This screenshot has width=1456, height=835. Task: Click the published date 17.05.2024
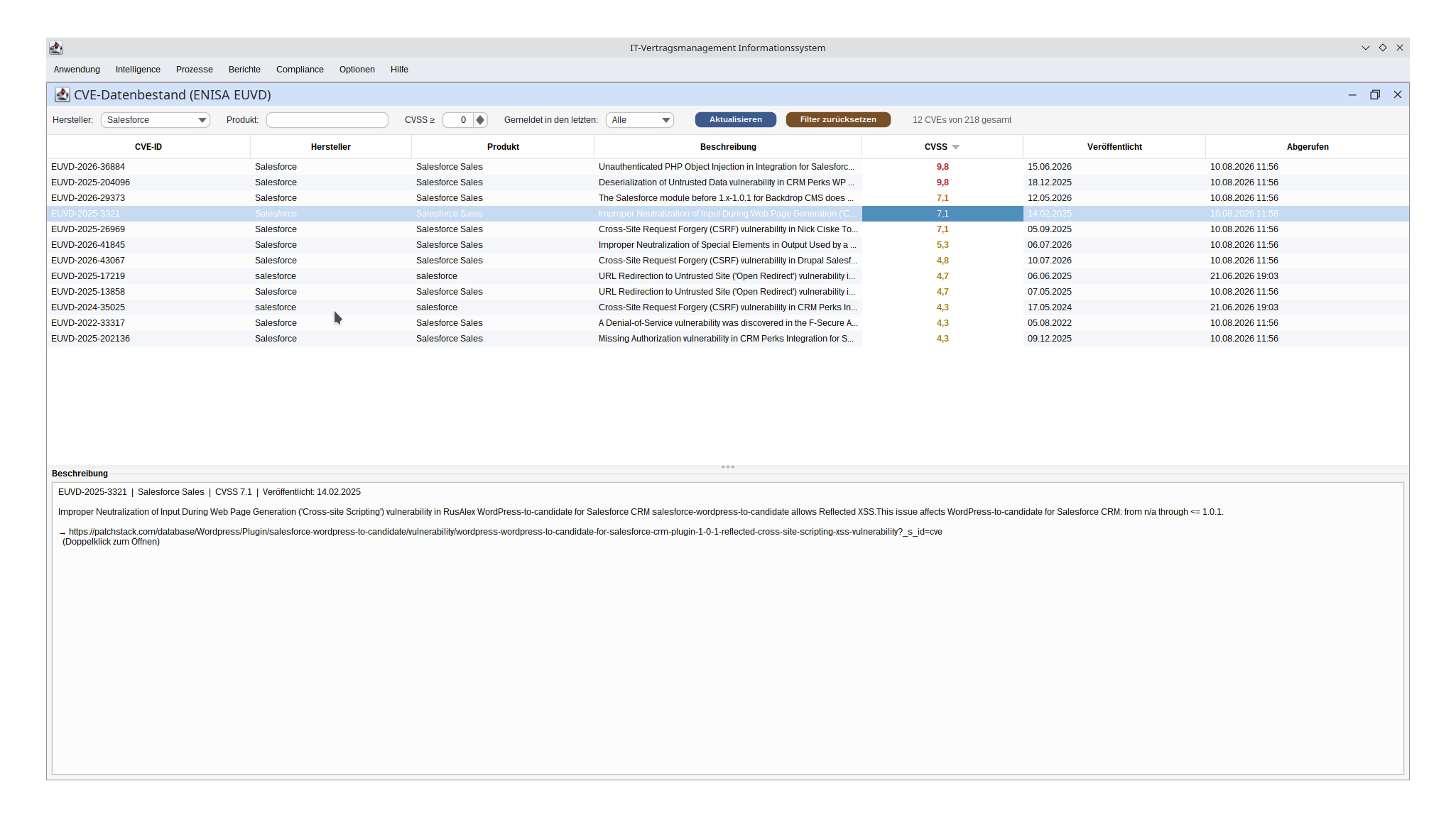coord(1050,307)
